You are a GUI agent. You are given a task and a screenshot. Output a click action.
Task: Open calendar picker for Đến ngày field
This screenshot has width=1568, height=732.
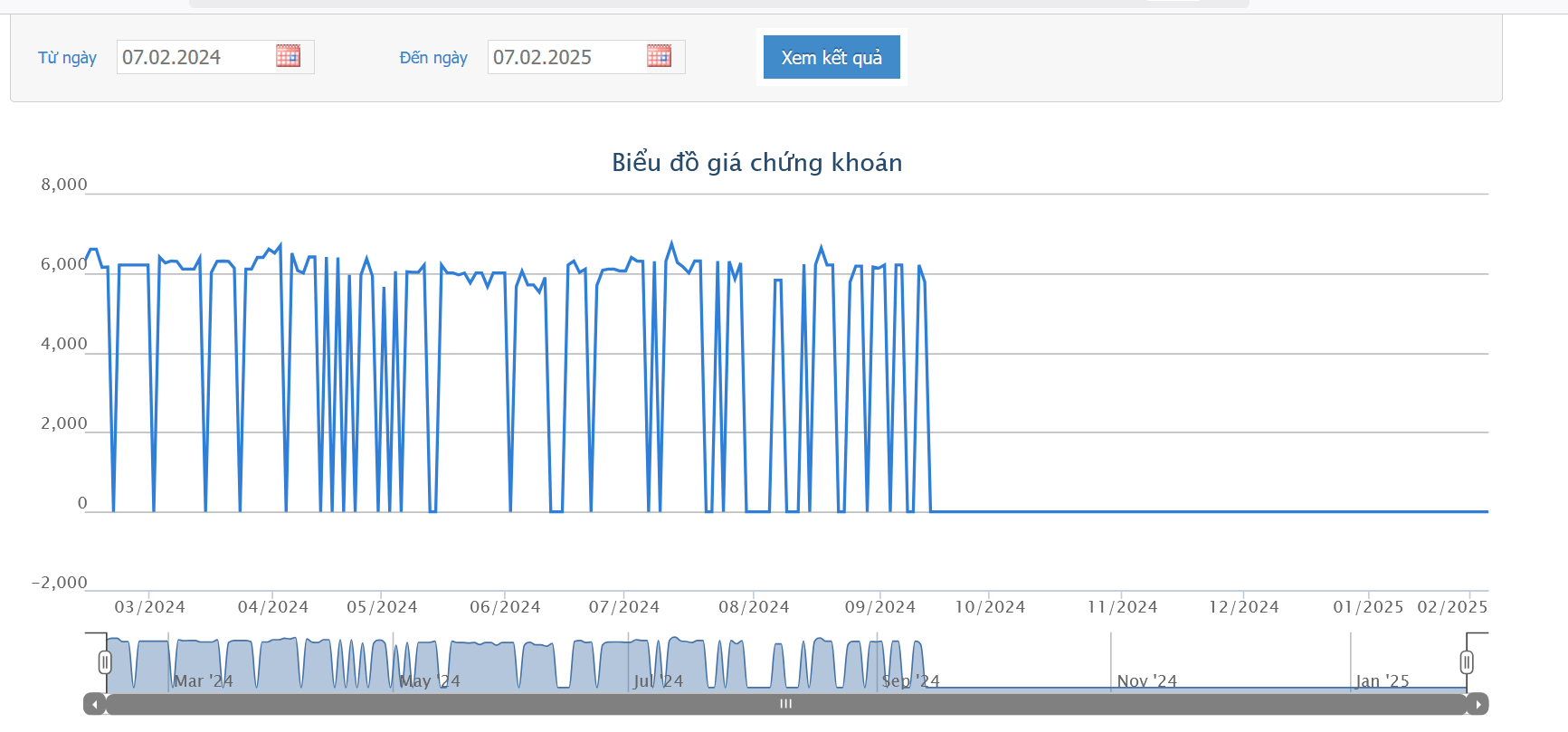(x=659, y=56)
